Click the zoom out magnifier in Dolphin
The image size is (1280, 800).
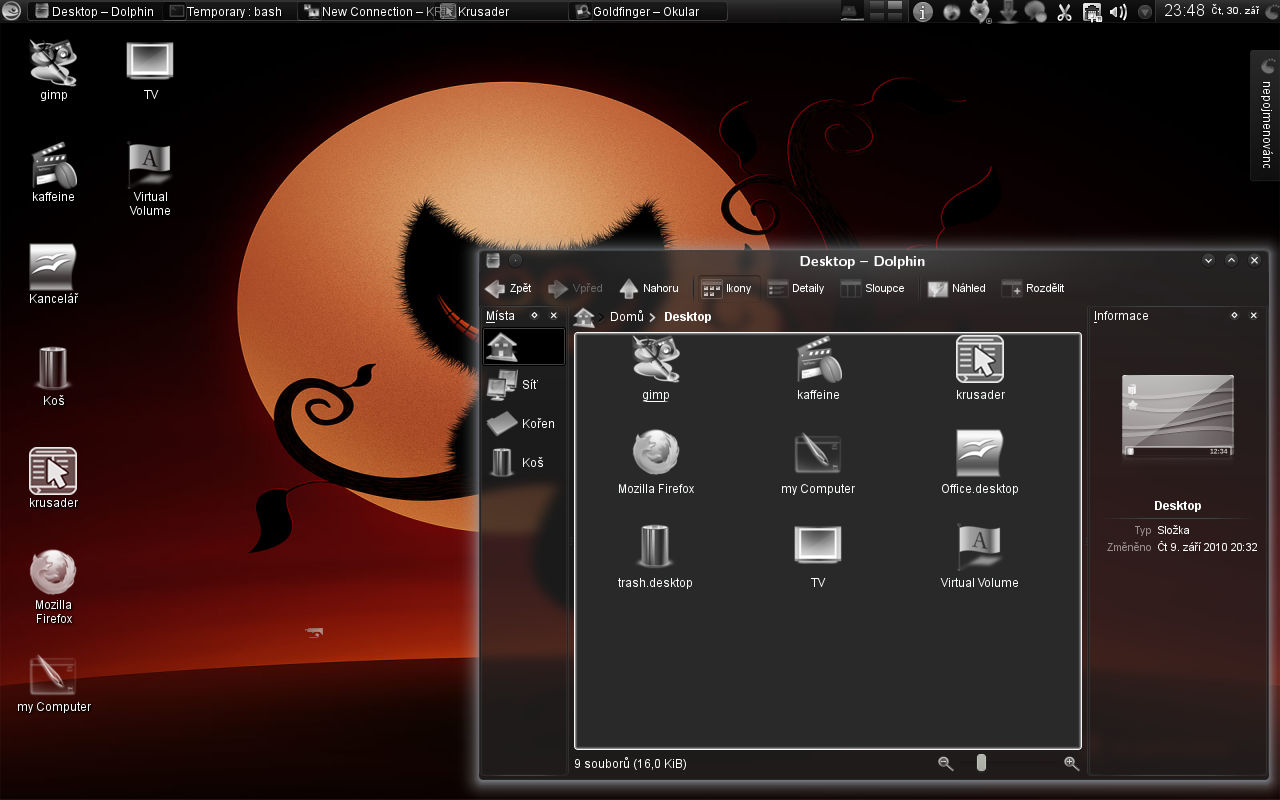pyautogui.click(x=945, y=763)
